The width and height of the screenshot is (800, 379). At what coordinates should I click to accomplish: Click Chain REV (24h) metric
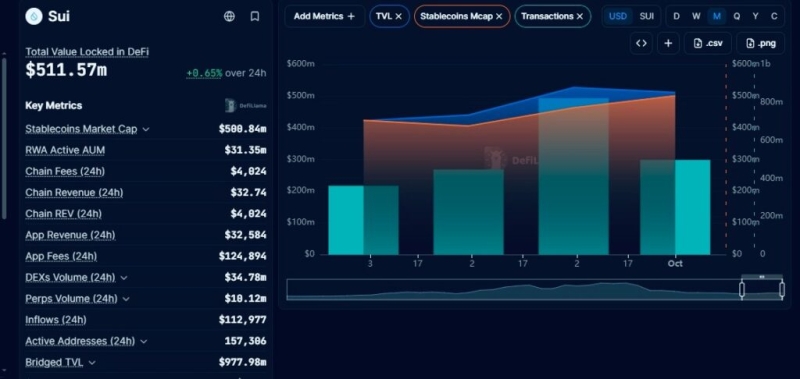pyautogui.click(x=64, y=214)
